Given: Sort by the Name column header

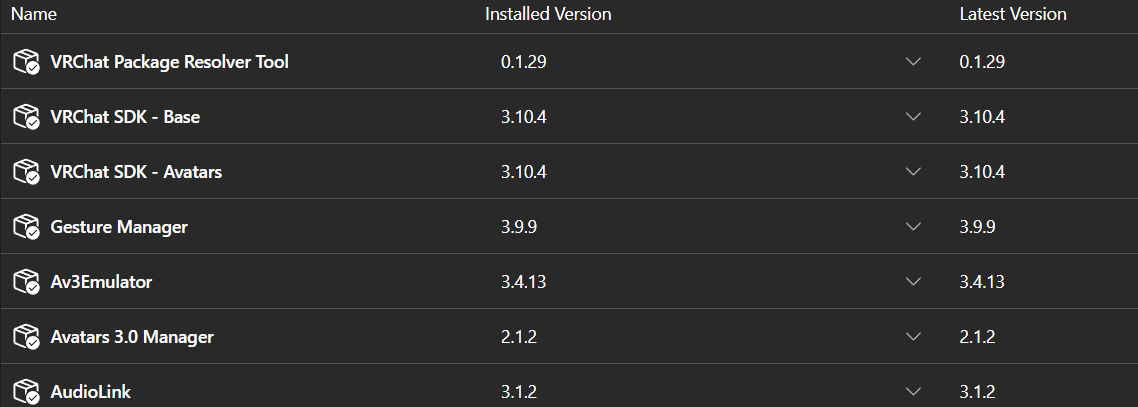Looking at the screenshot, I should [x=33, y=15].
